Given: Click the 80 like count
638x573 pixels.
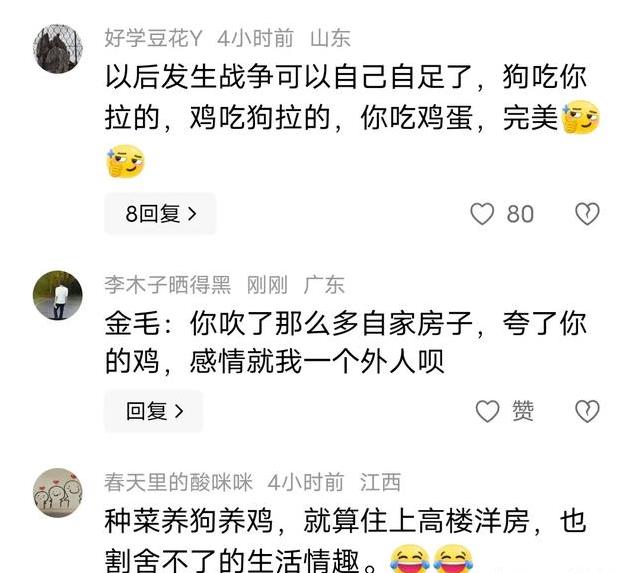Looking at the screenshot, I should tap(520, 214).
